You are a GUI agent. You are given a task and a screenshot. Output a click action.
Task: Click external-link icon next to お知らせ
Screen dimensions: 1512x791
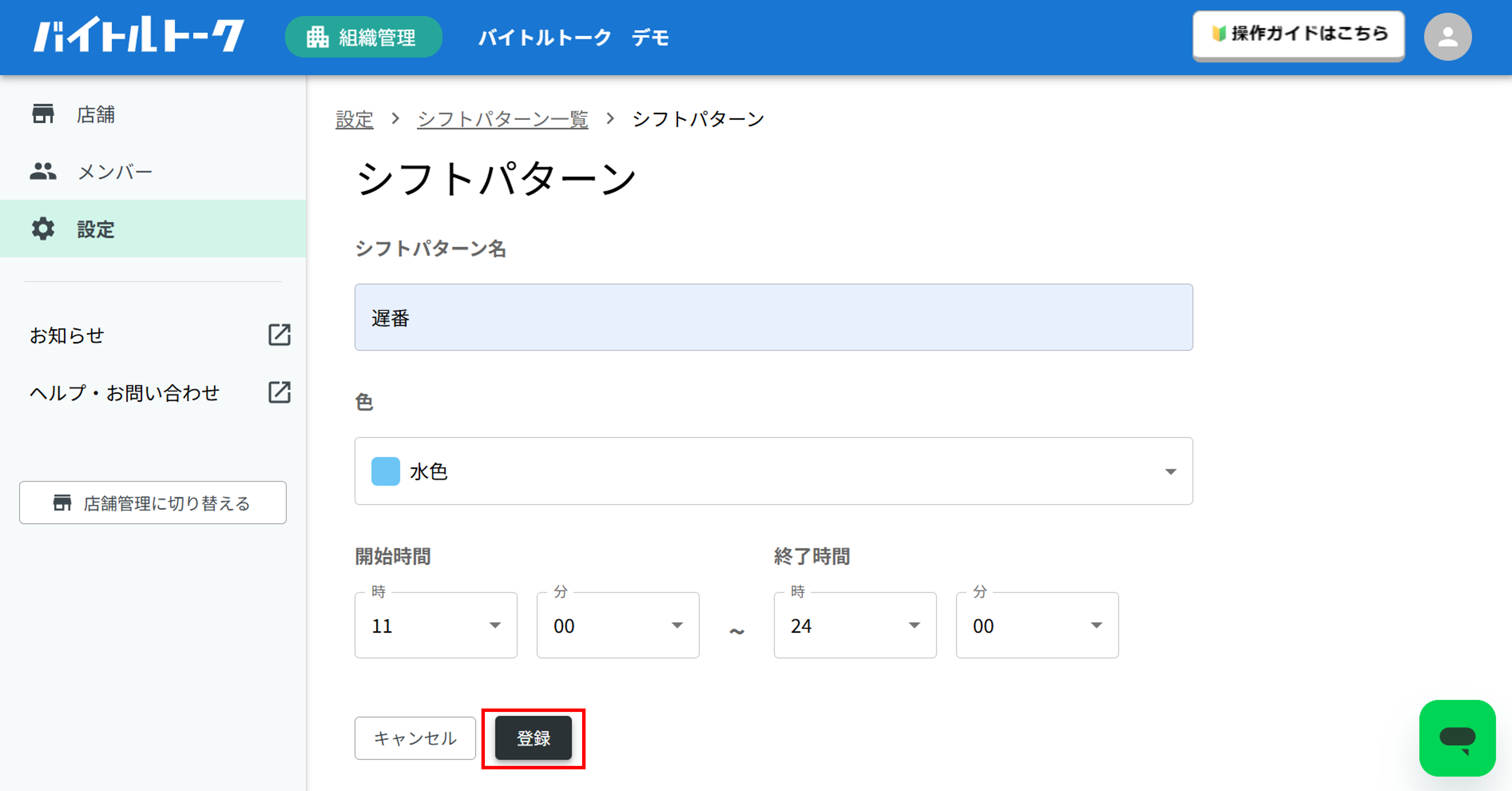[279, 335]
